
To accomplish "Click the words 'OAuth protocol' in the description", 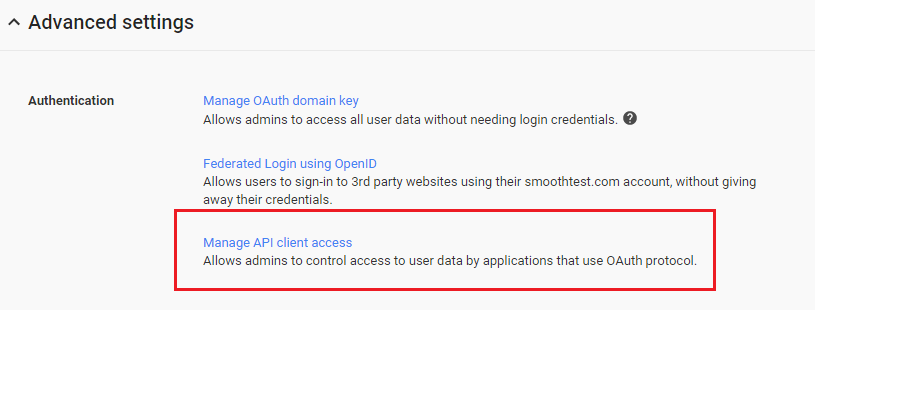I will point(651,260).
